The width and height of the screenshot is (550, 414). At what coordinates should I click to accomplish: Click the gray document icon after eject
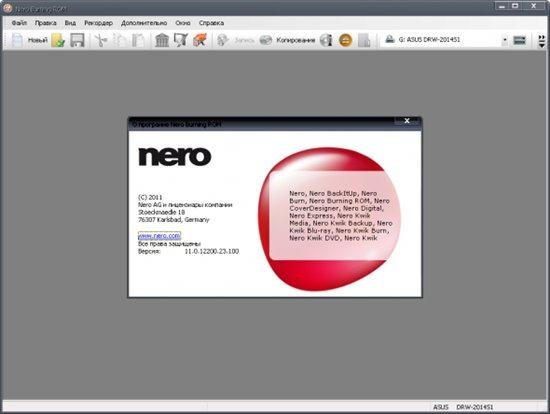coord(364,40)
